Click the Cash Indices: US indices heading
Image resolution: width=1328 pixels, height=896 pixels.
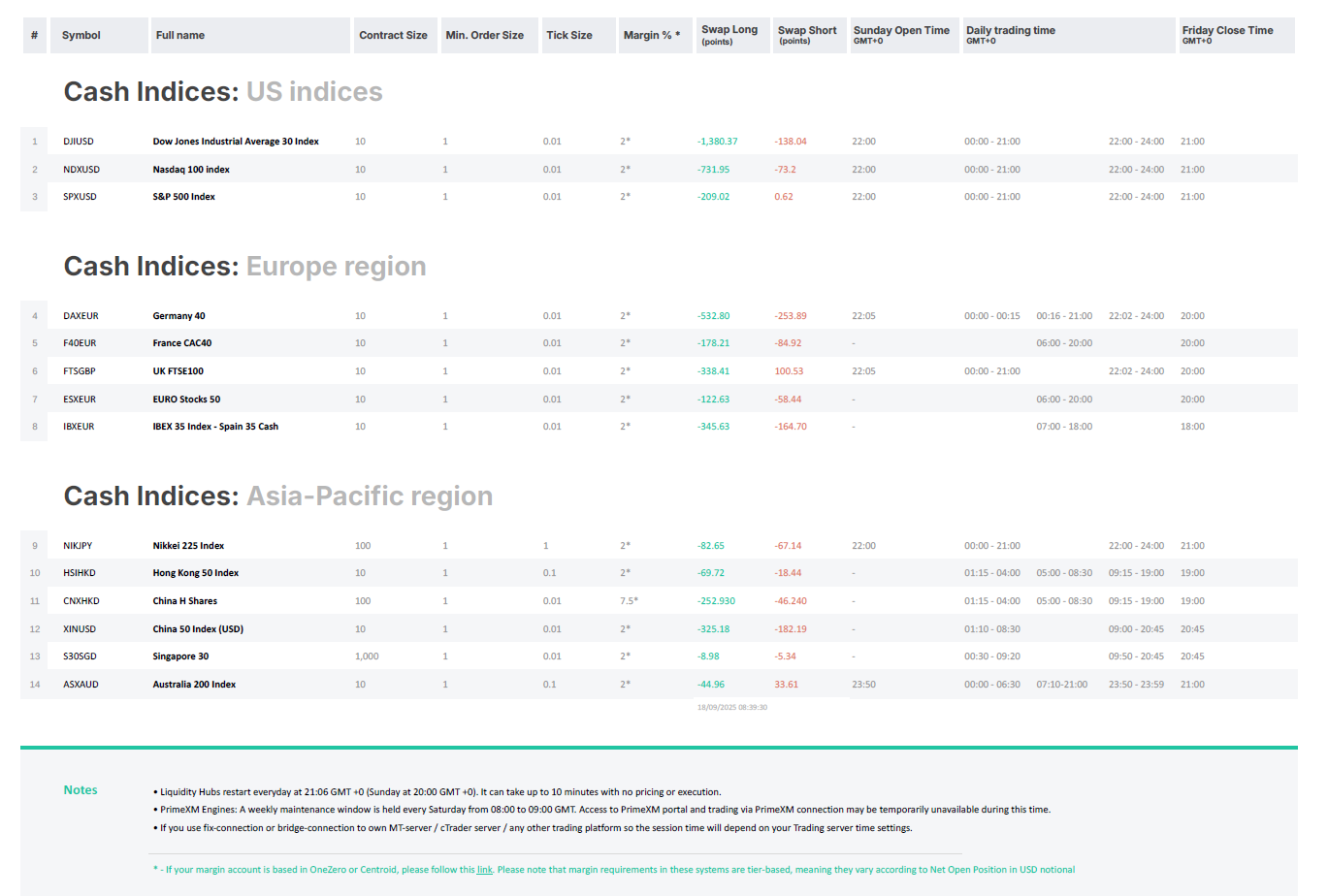(x=223, y=92)
